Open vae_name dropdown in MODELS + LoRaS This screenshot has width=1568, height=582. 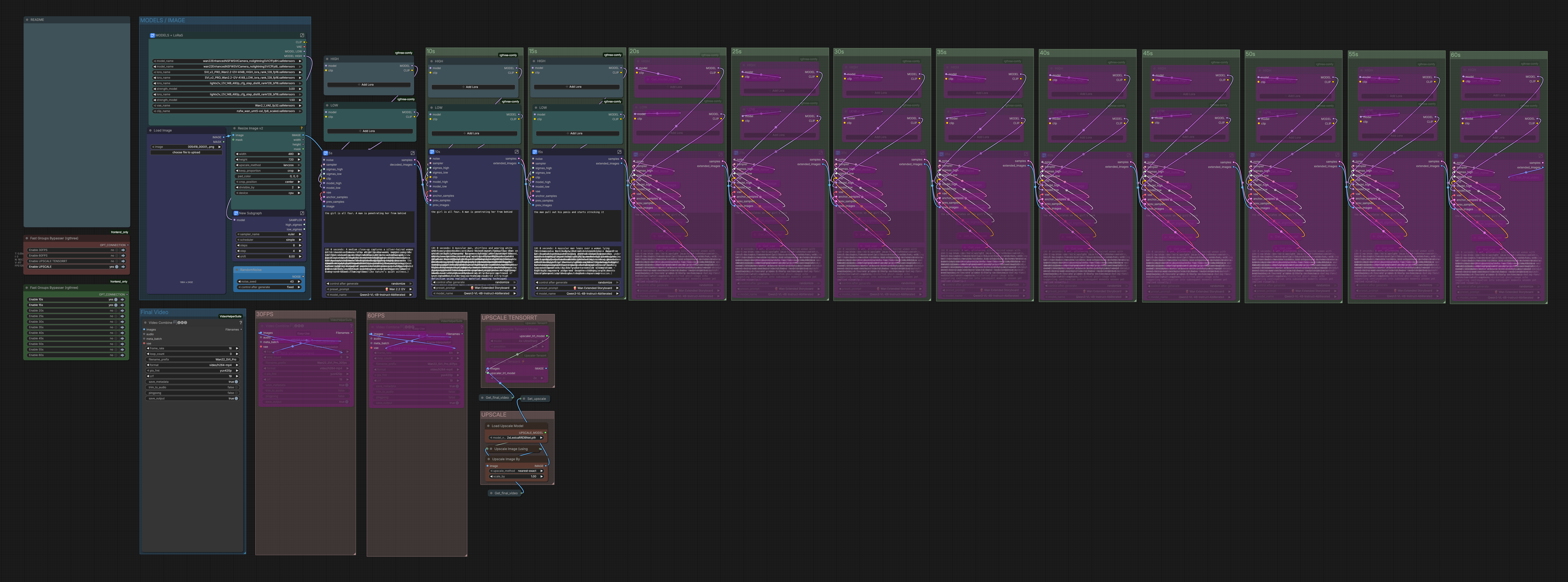pos(227,105)
